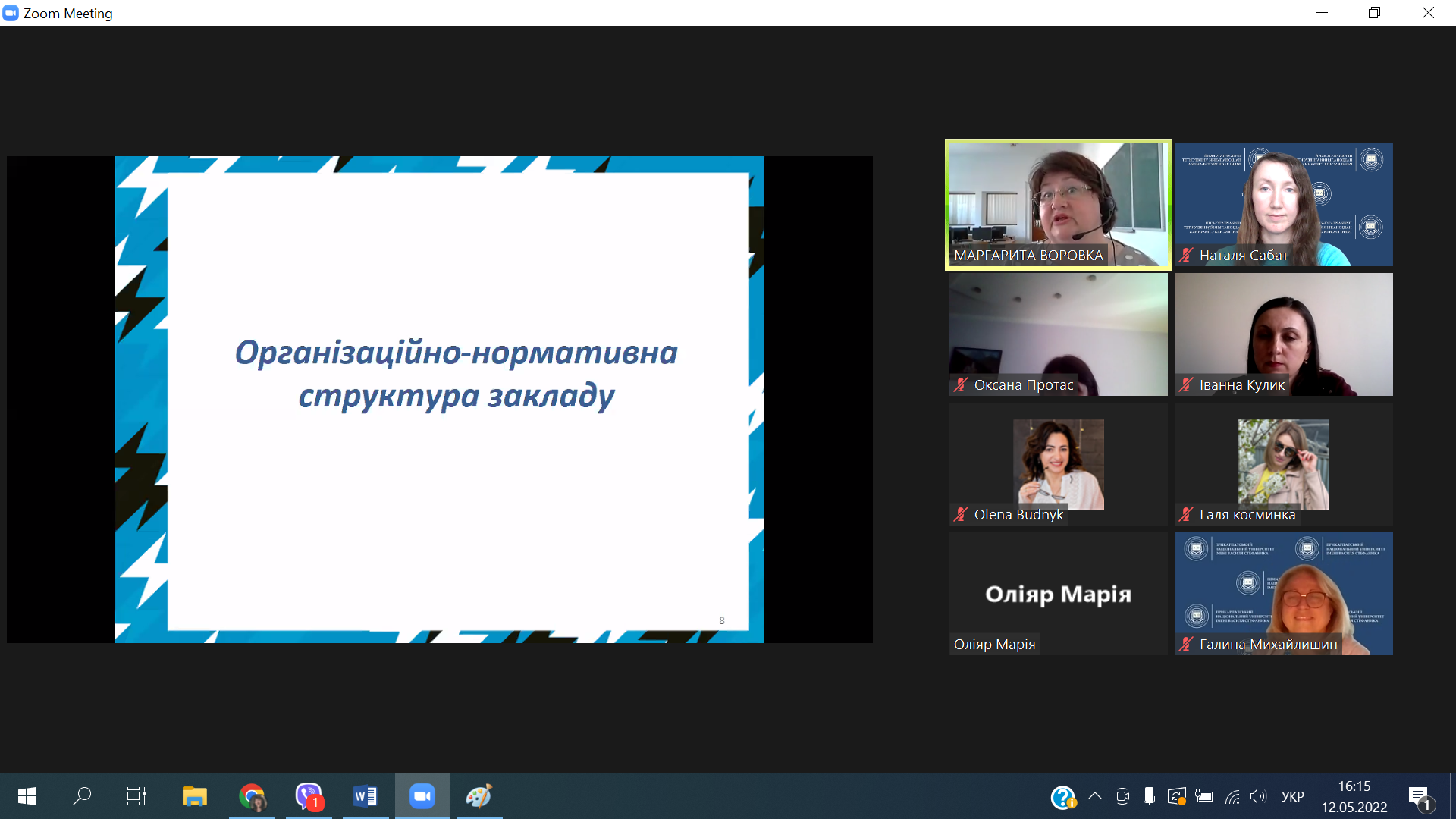Click muted mic icon on Іванна Кулик
This screenshot has height=819, width=1456.
[1187, 385]
